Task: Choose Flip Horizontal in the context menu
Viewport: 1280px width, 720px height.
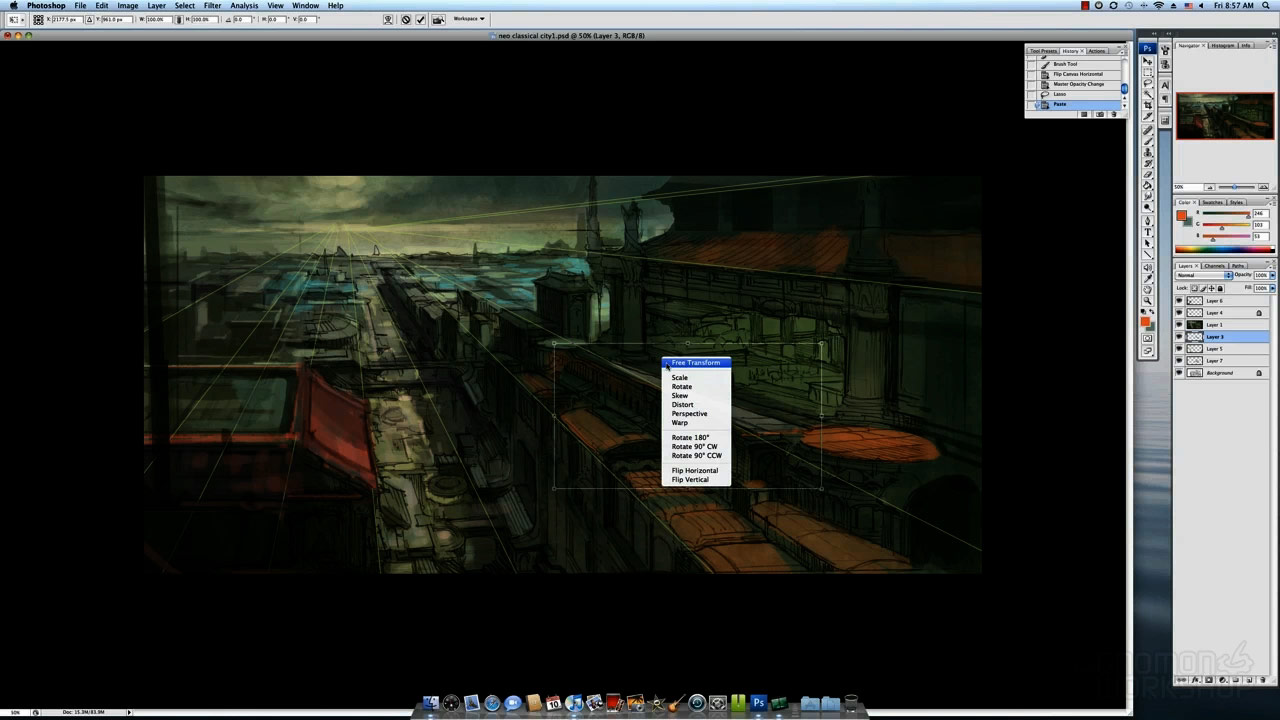Action: [x=694, y=471]
